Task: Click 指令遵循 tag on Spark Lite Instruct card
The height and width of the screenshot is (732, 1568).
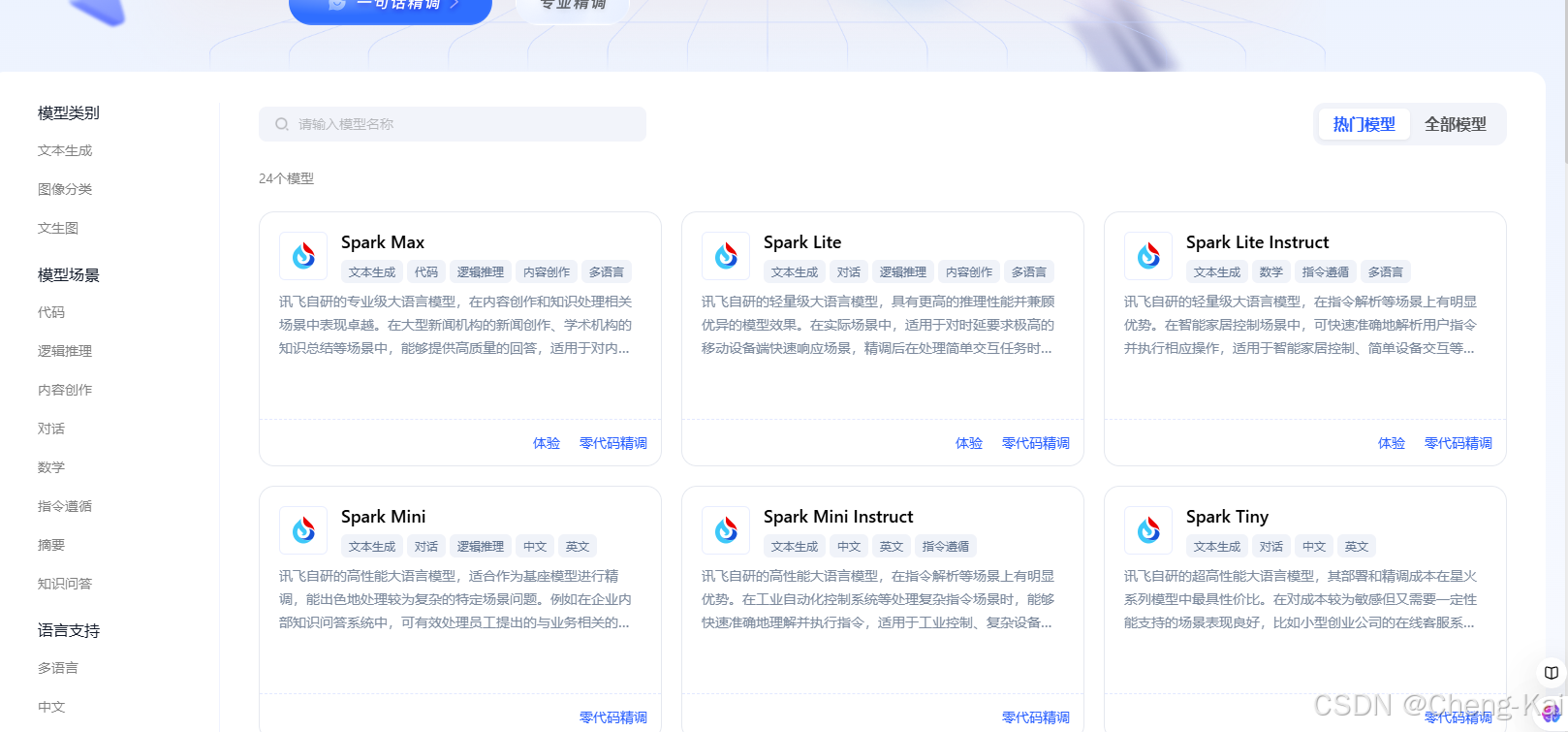Action: tap(1326, 272)
